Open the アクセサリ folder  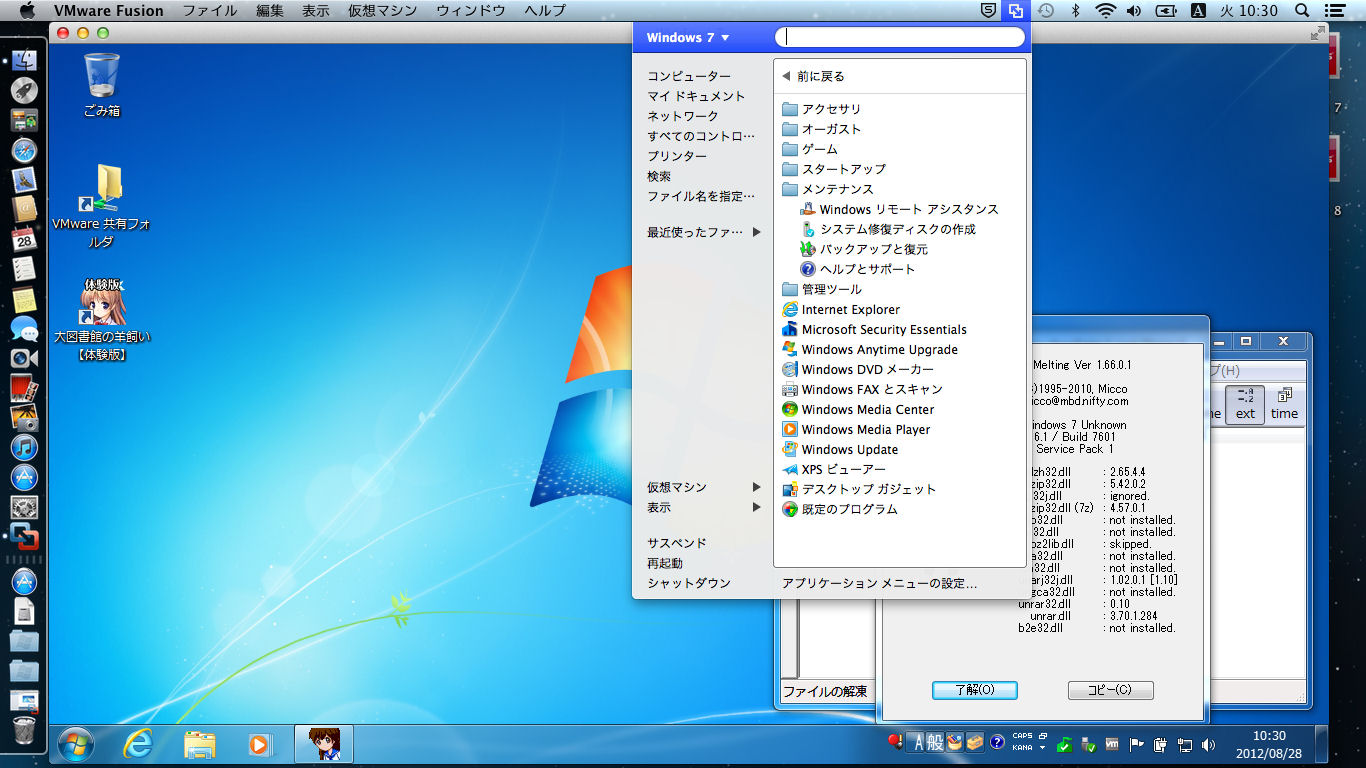(x=821, y=109)
